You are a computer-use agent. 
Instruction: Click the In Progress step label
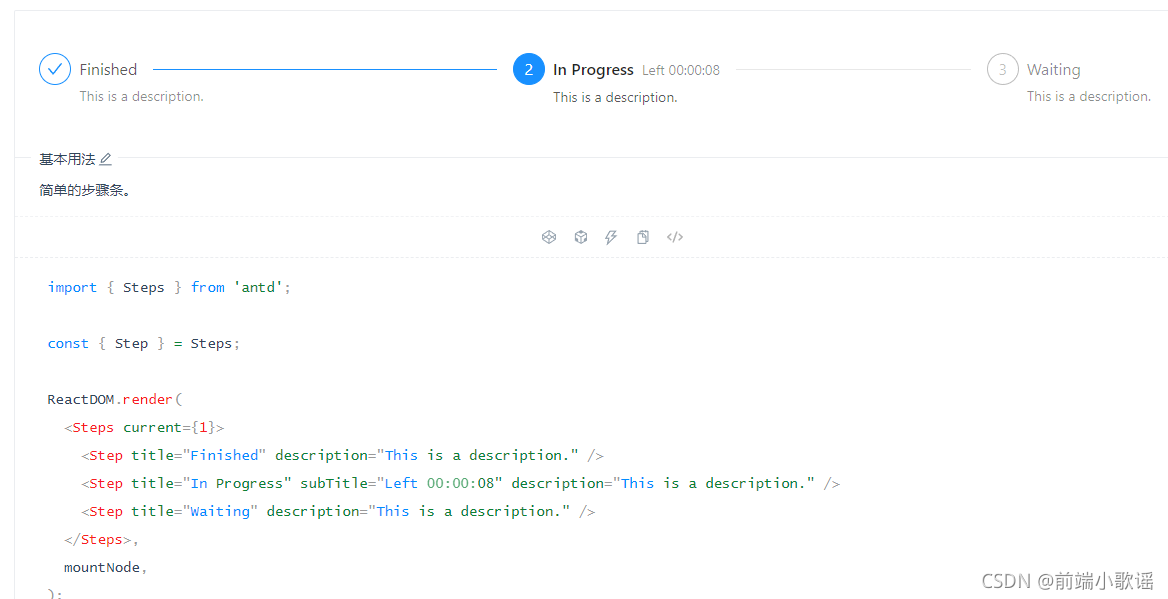tap(593, 69)
